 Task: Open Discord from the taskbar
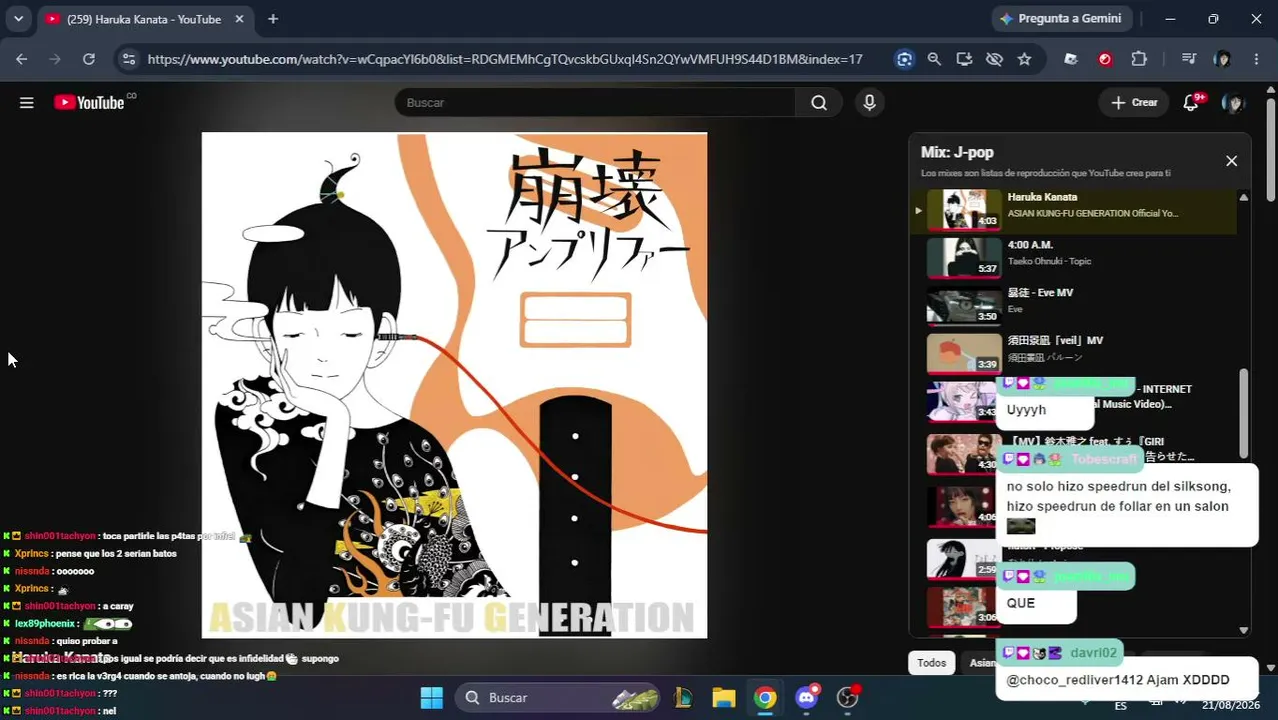(x=806, y=697)
